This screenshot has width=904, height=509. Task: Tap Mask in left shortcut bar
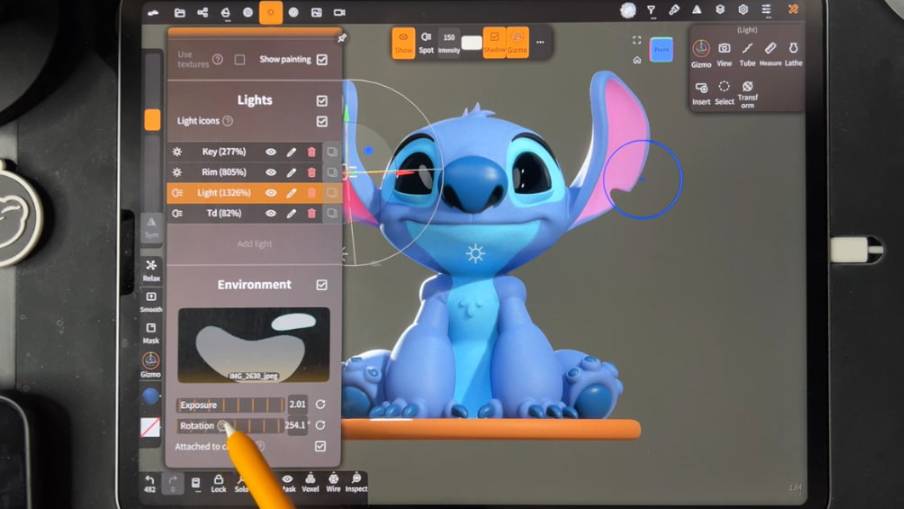point(151,333)
